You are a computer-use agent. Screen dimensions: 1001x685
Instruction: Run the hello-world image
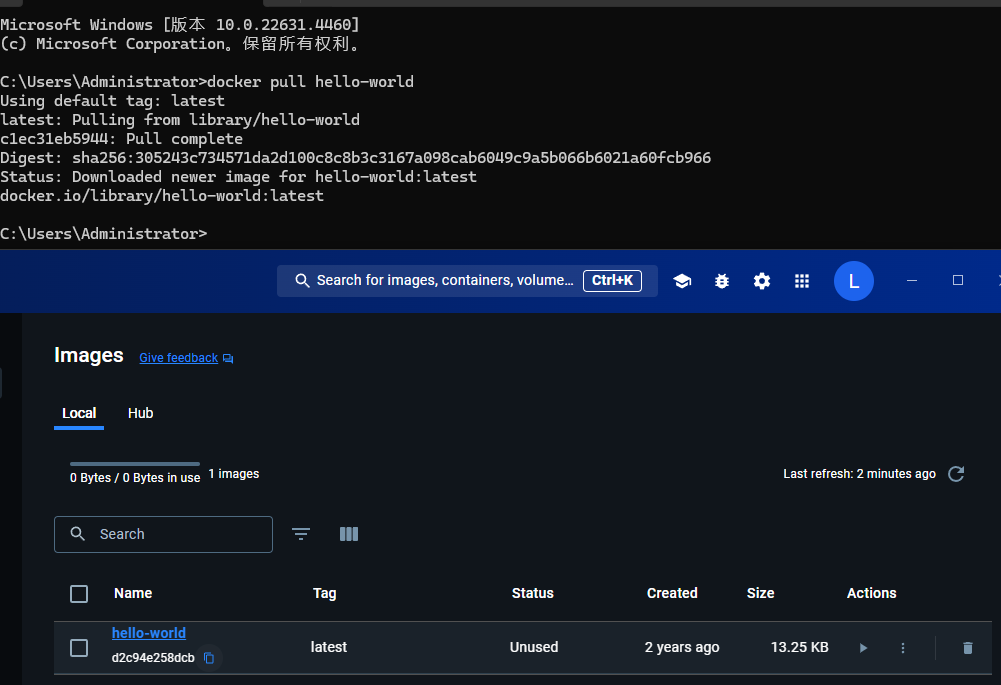(863, 648)
